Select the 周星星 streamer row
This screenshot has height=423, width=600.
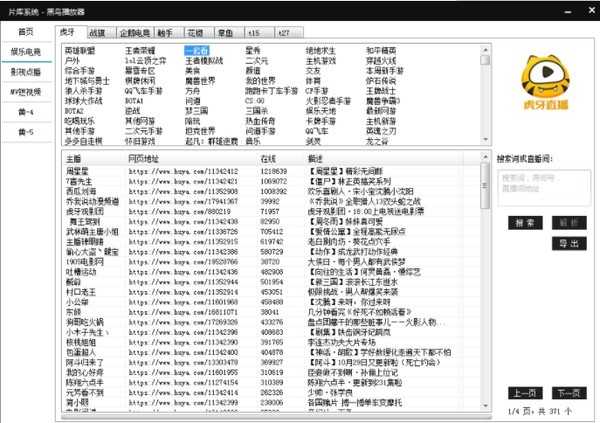pos(271,171)
